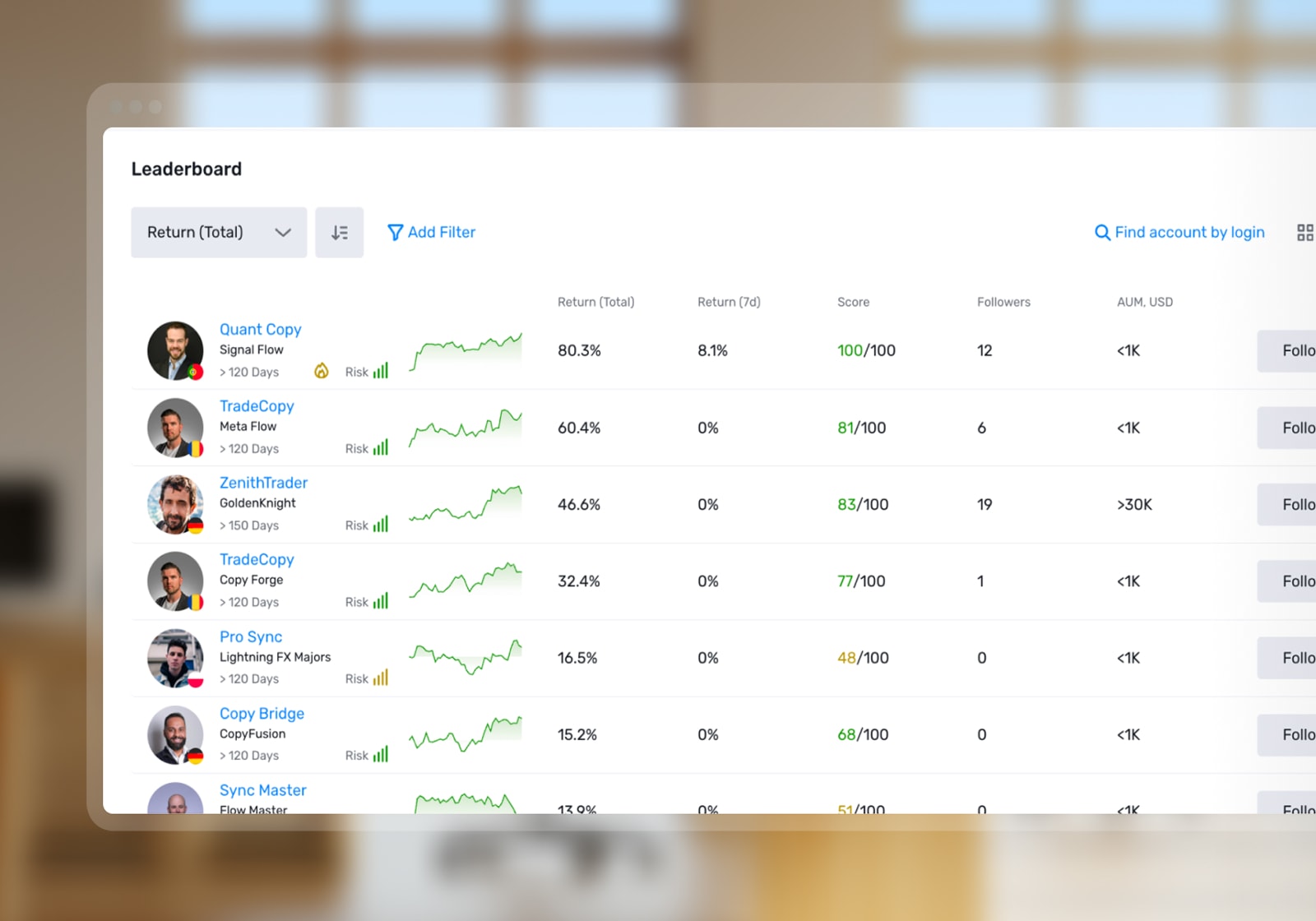Click the flame icon on Quant Copy

322,372
